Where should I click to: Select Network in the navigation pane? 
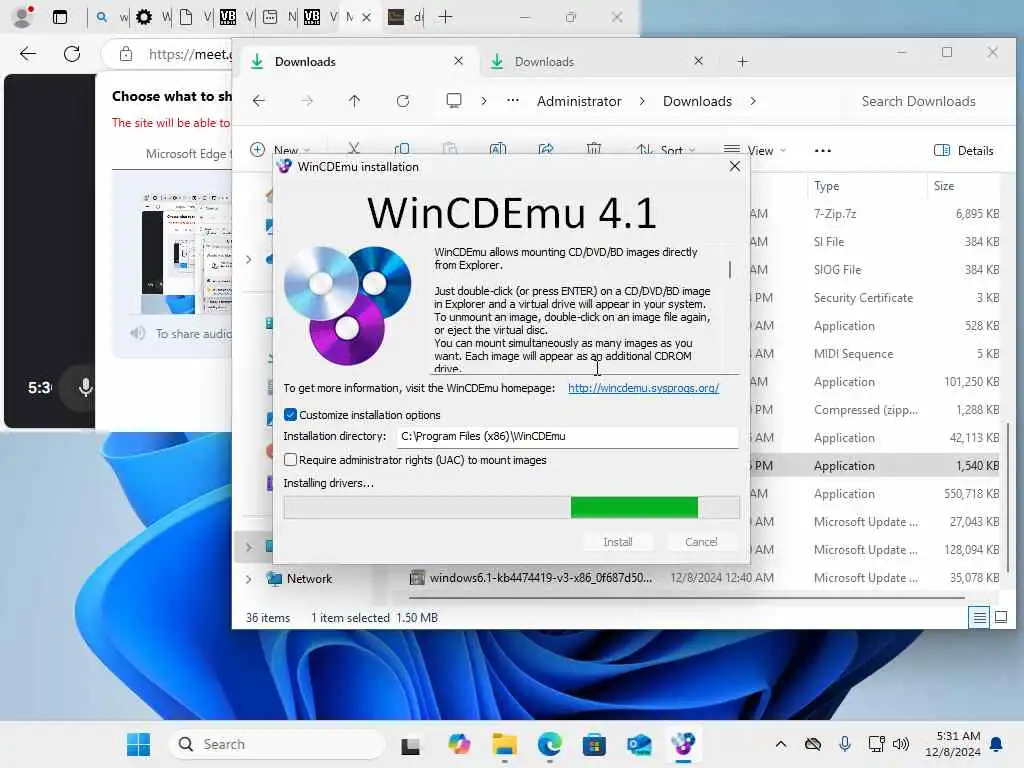[x=309, y=579]
